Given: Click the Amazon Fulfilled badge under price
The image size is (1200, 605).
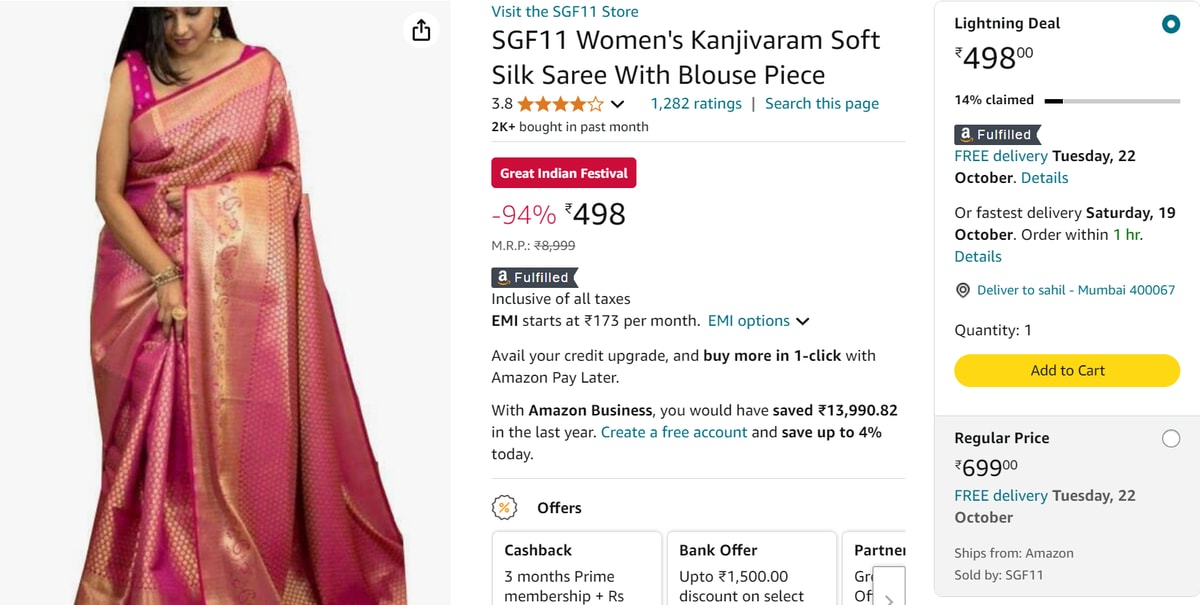Looking at the screenshot, I should tap(534, 277).
